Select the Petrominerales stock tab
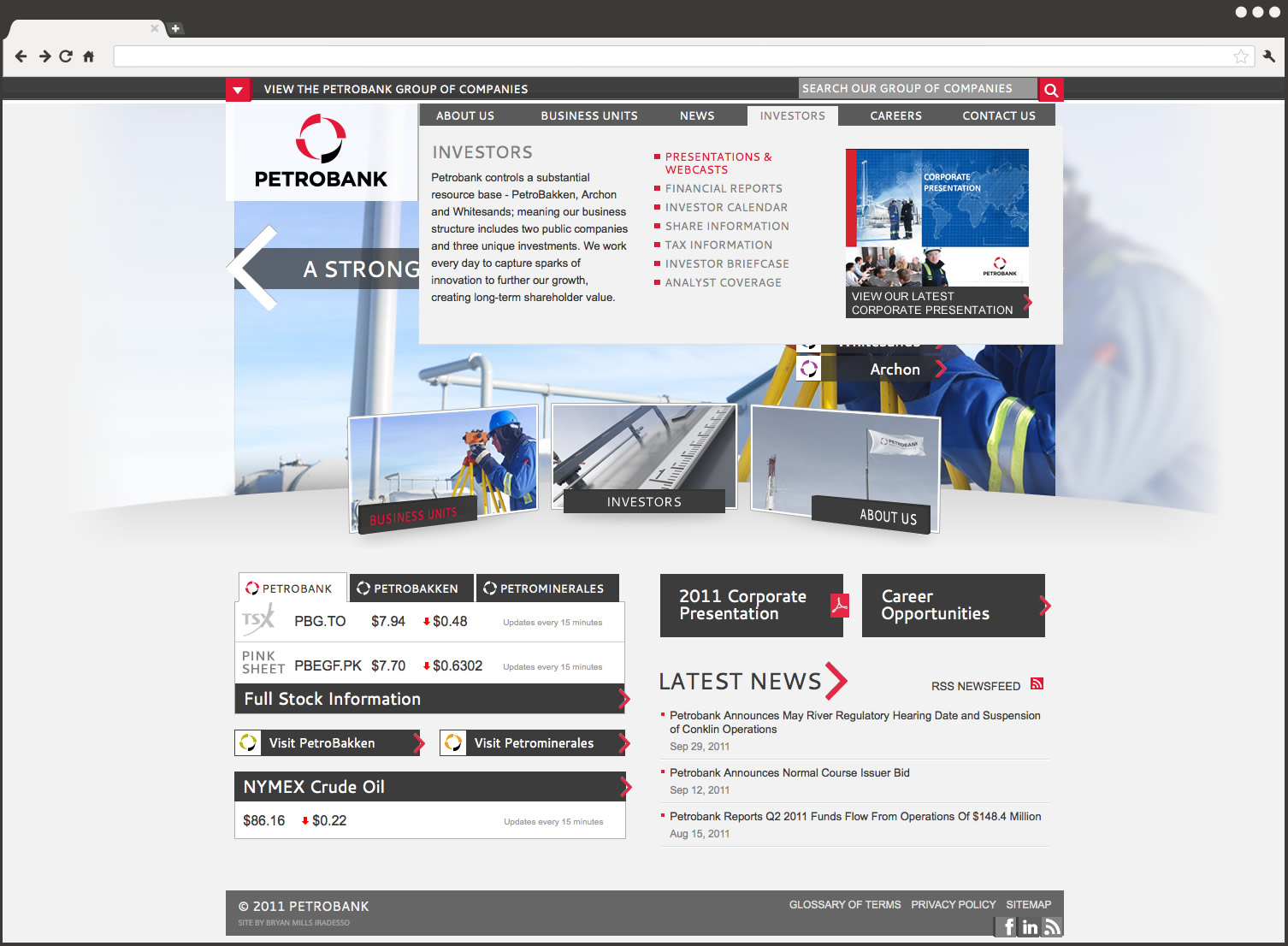The image size is (1288, 946). pos(547,588)
